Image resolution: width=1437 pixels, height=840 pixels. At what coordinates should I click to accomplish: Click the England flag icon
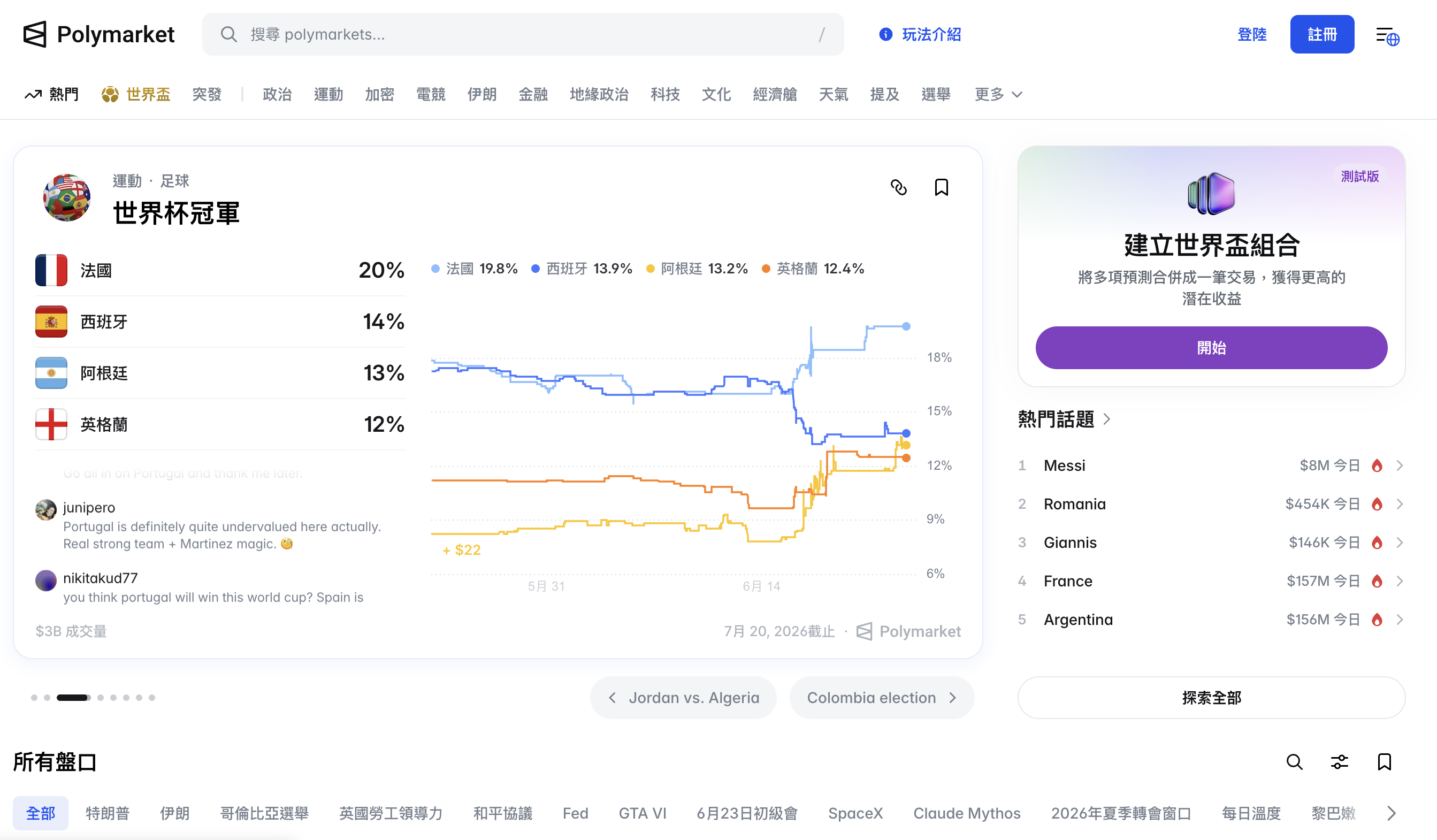51,424
